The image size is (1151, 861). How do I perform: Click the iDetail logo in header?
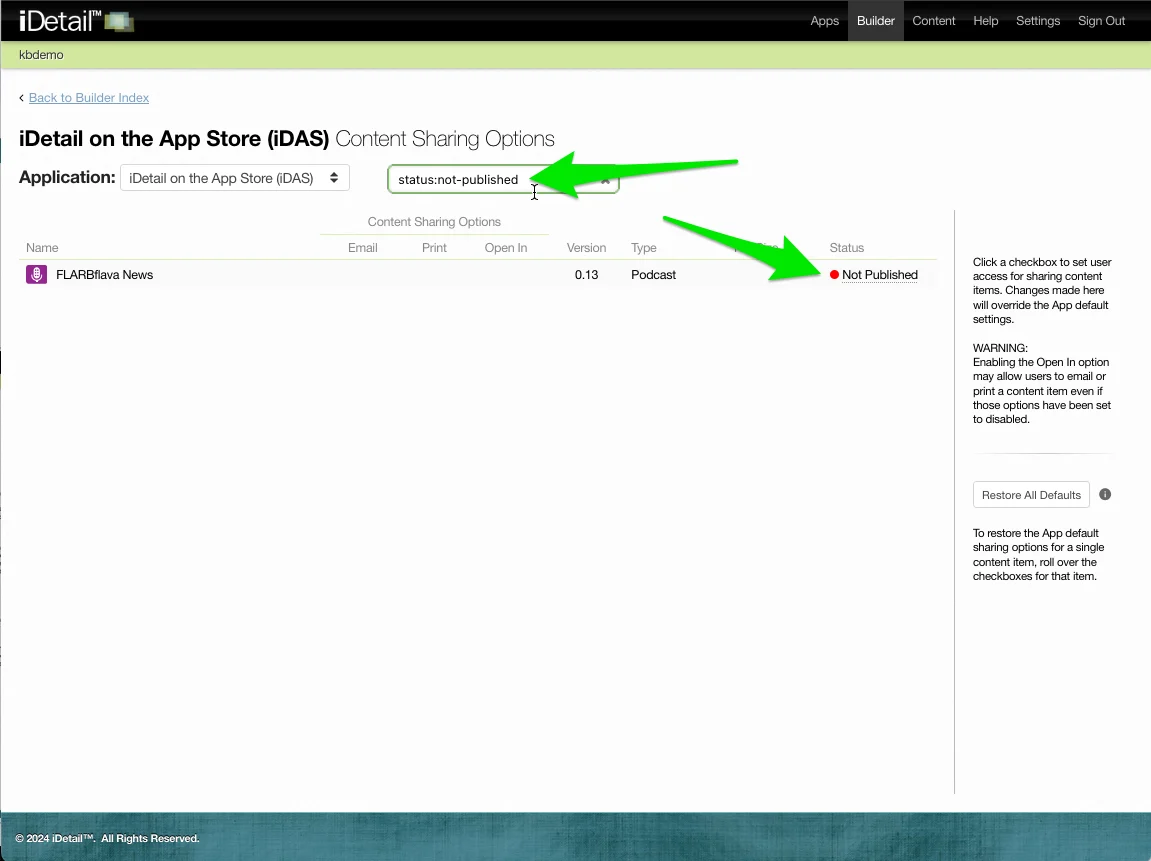pos(76,21)
